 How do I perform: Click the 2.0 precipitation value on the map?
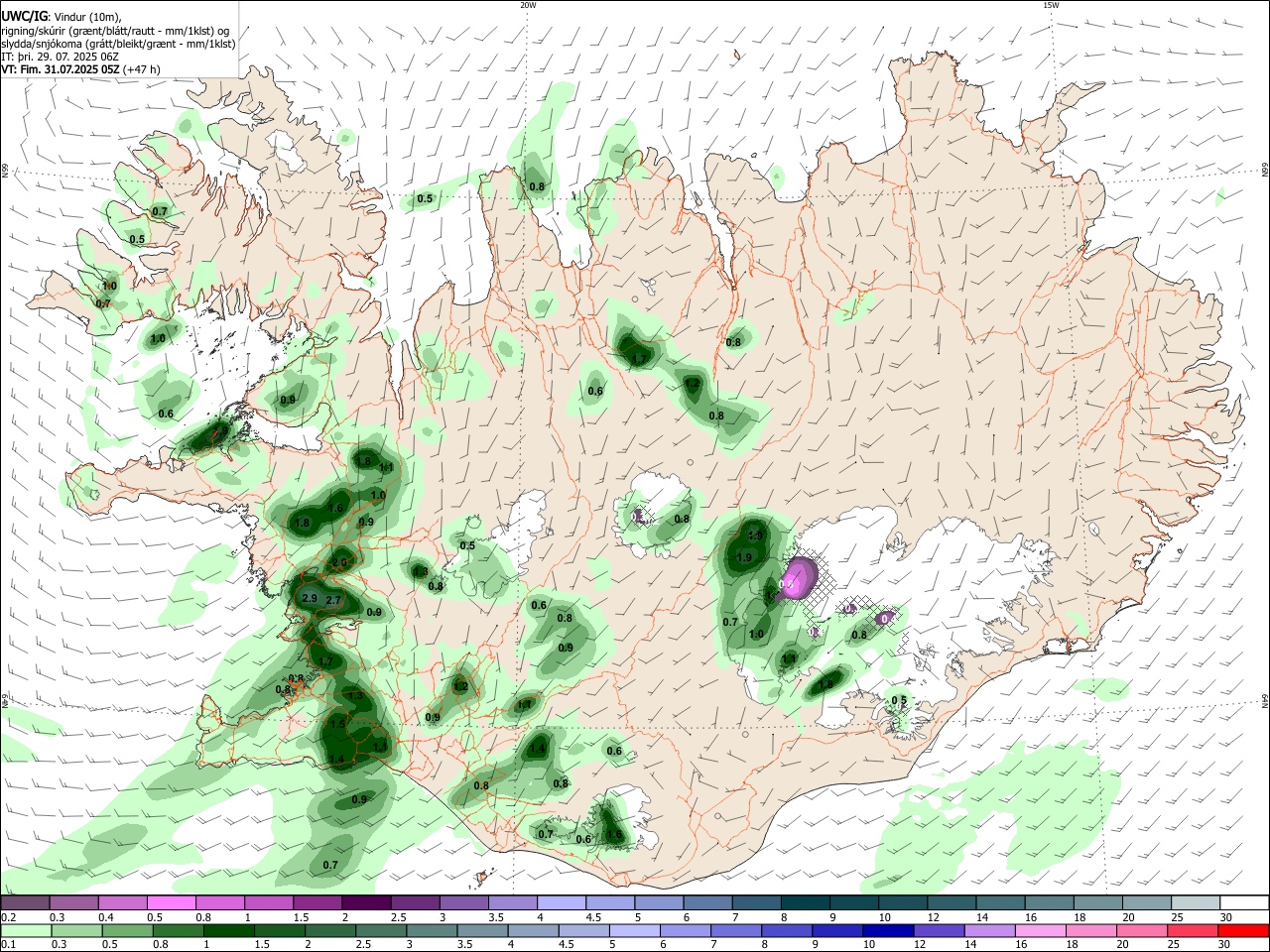click(x=339, y=562)
